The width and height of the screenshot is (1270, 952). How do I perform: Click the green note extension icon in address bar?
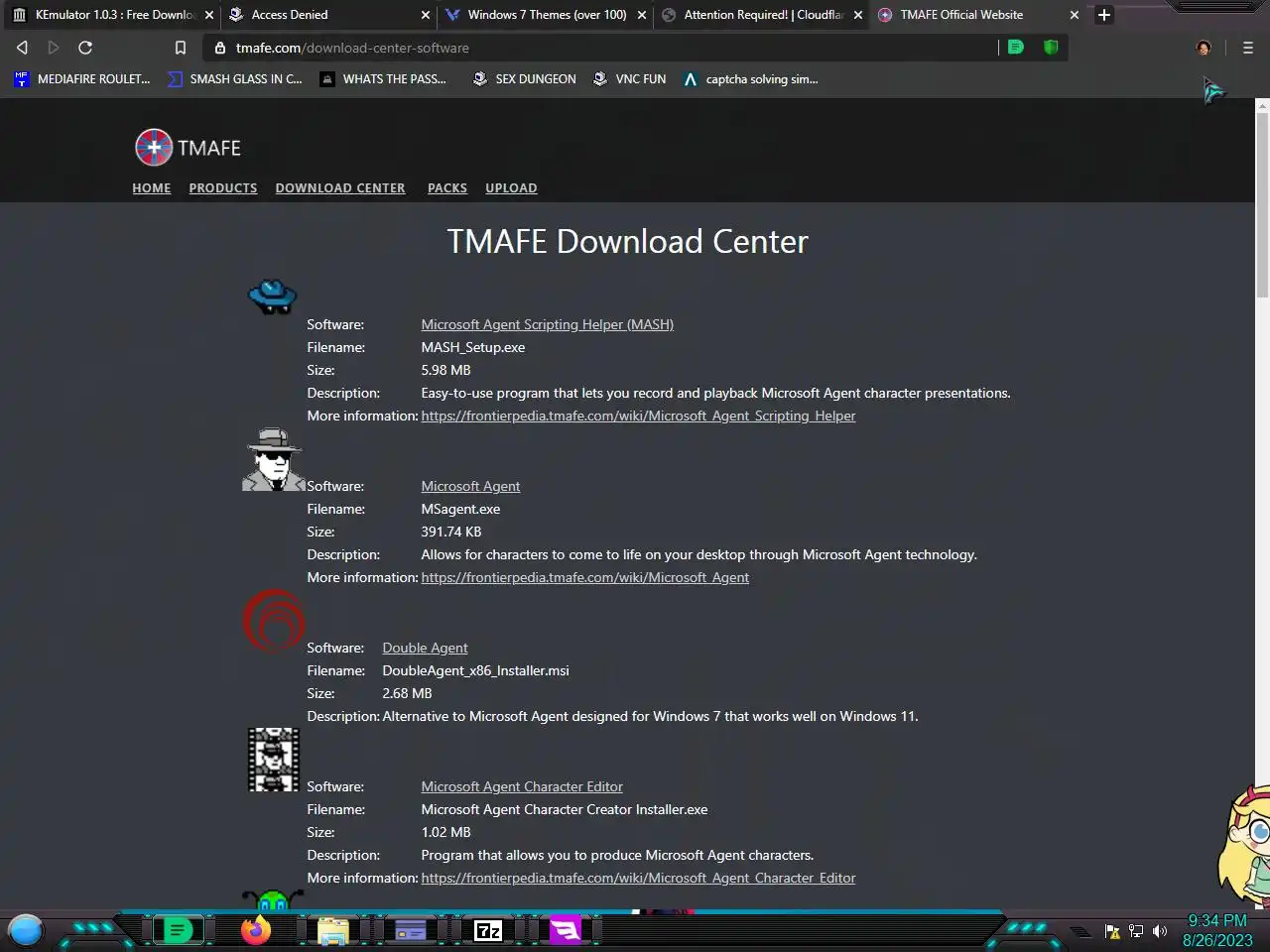coord(1016,48)
